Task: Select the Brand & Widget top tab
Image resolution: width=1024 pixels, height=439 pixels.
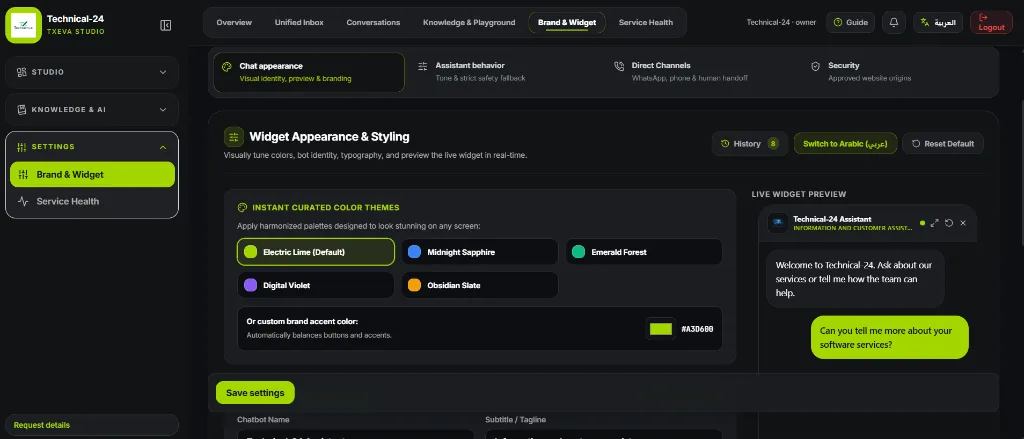Action: [x=567, y=22]
